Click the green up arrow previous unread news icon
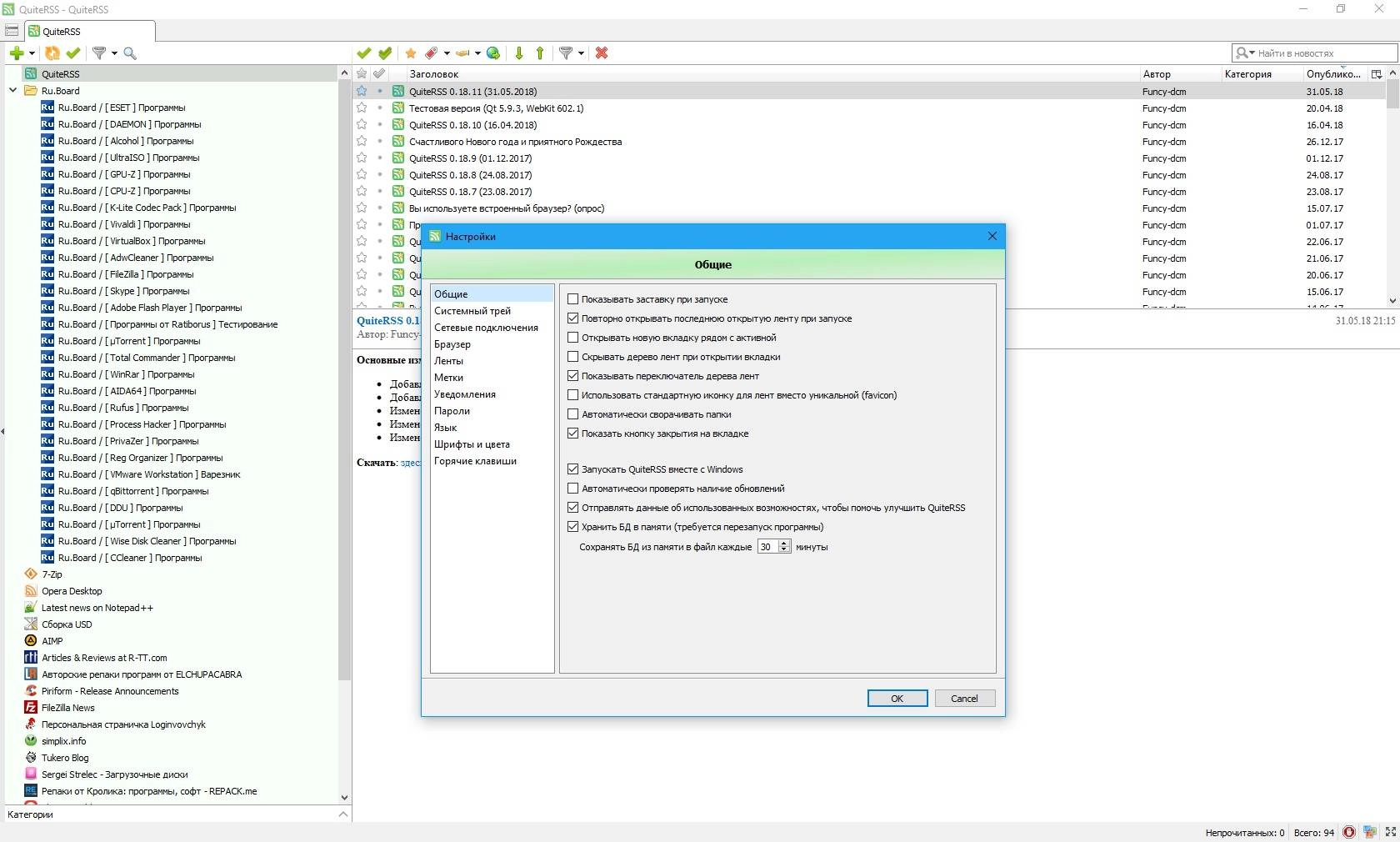Image resolution: width=1400 pixels, height=842 pixels. pos(540,53)
